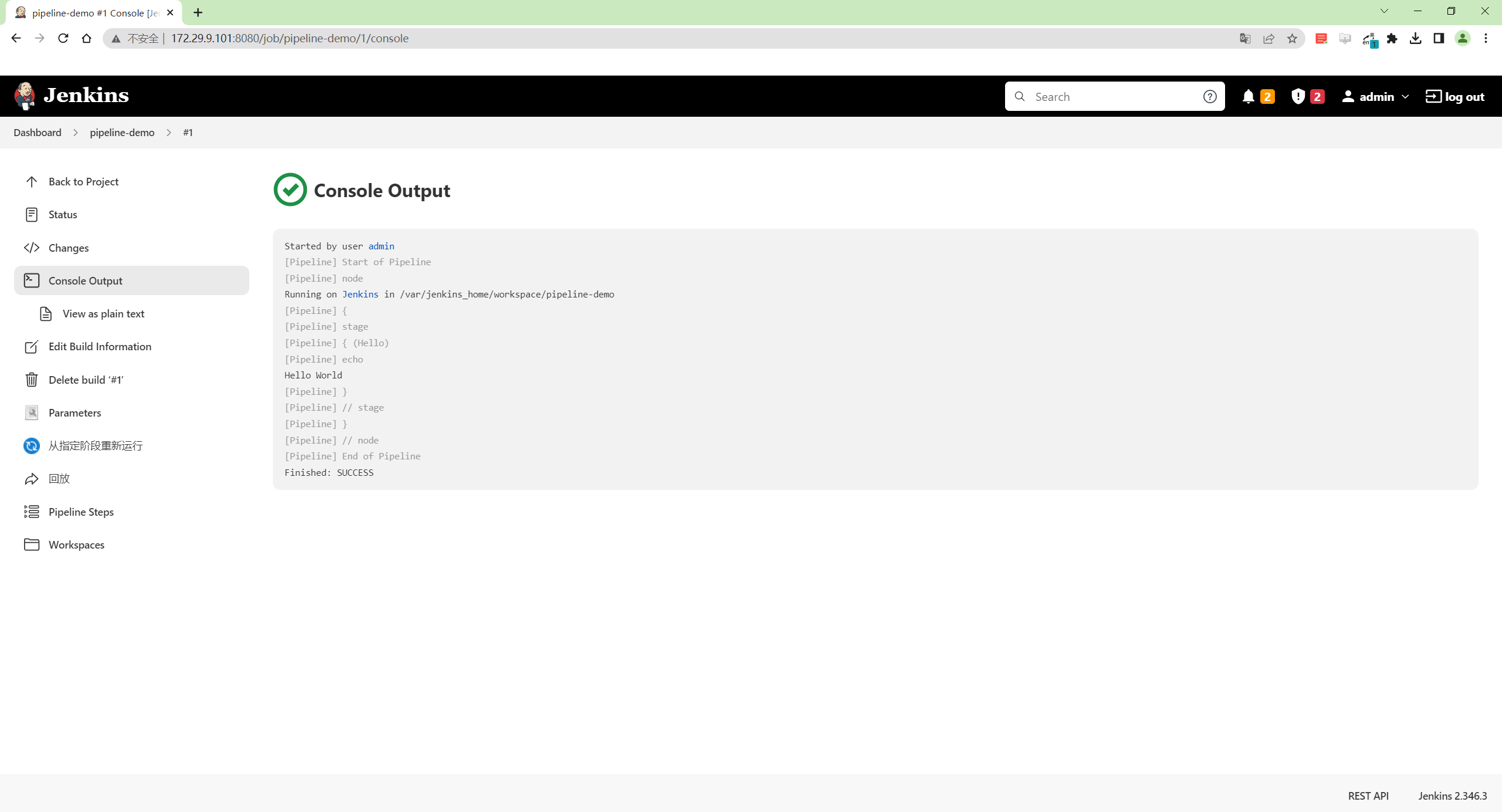Select Console Output in sidebar
The height and width of the screenshot is (812, 1502).
point(131,280)
